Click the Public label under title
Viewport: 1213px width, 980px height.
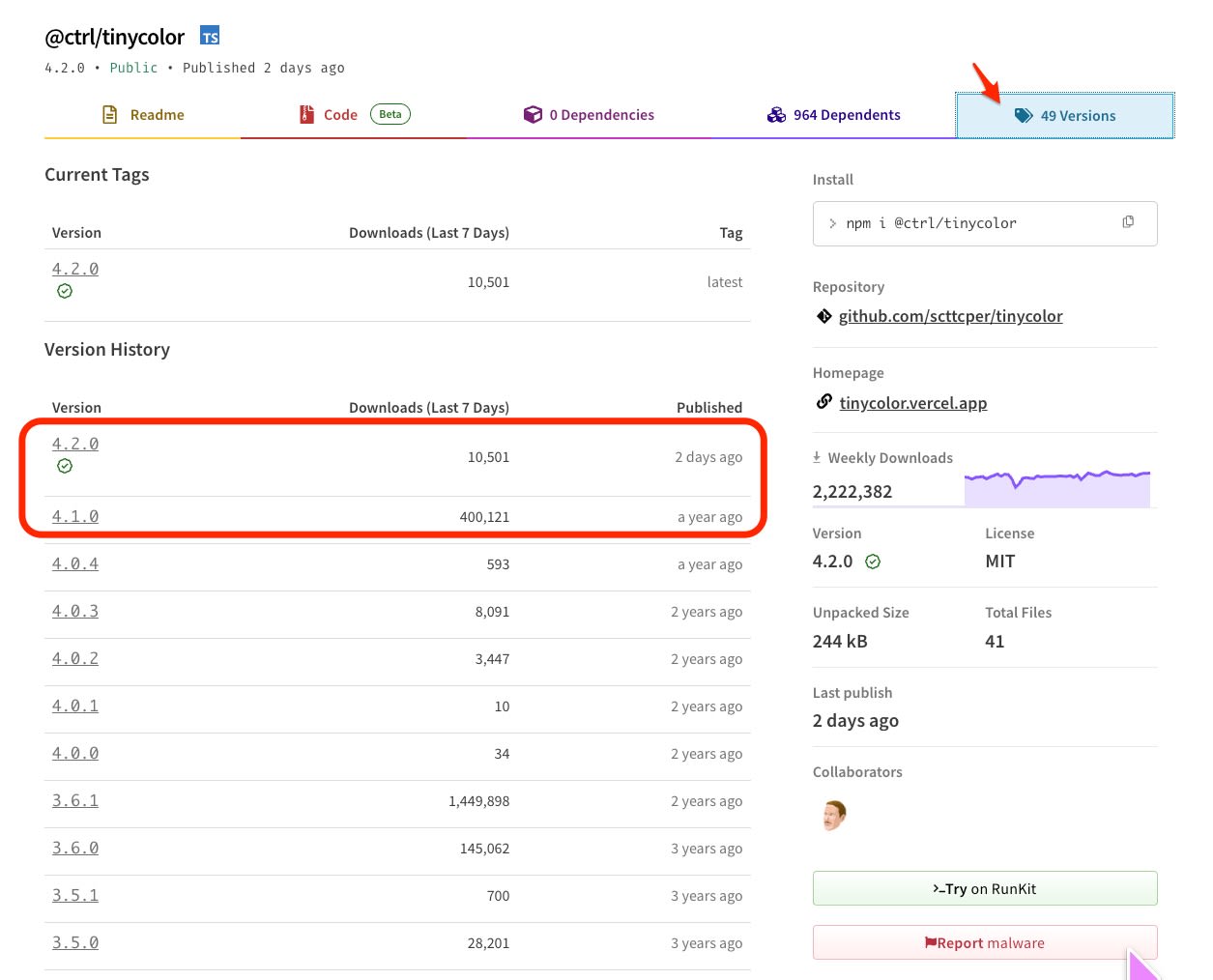pos(133,68)
